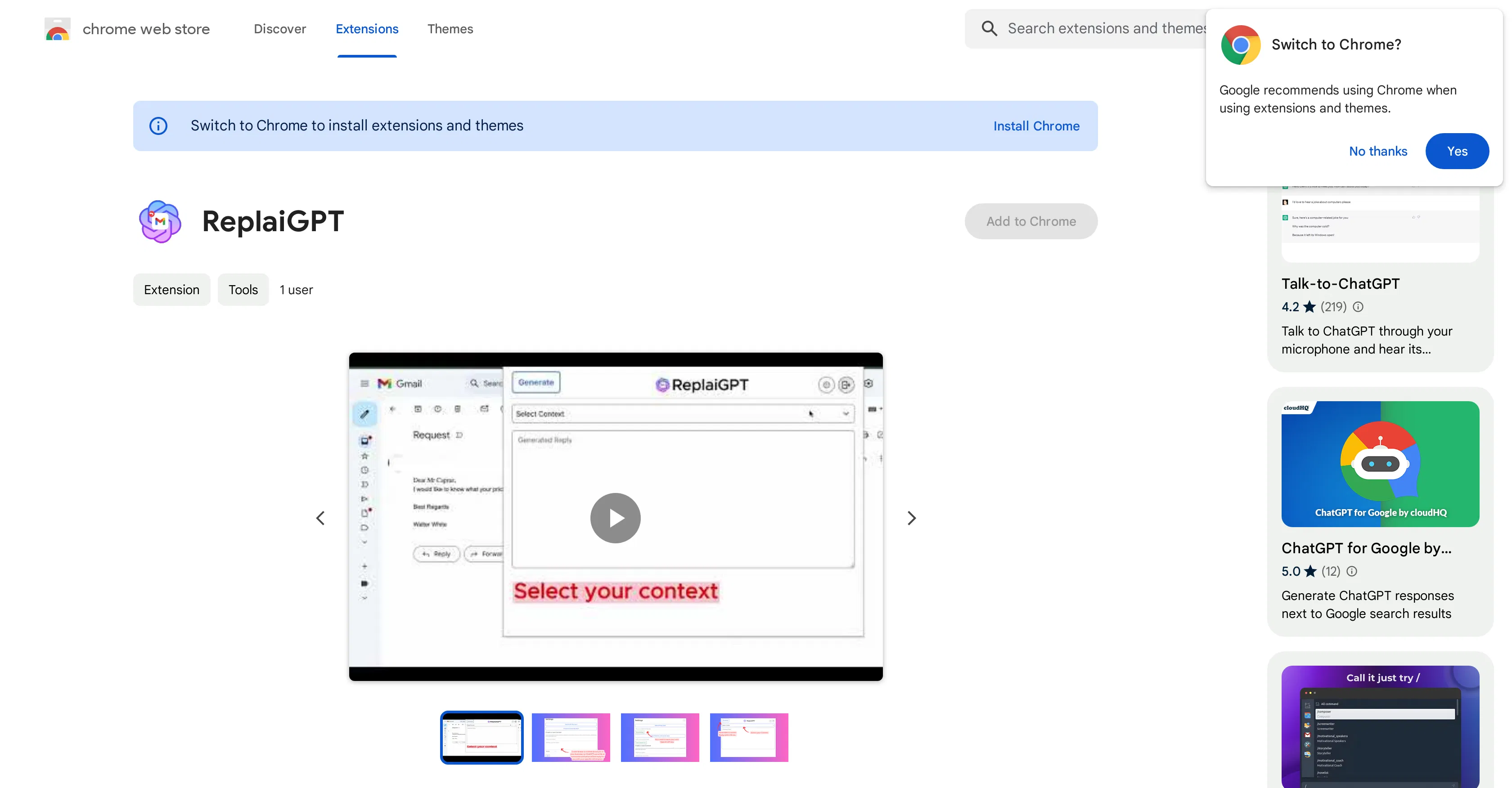Switch to the Extensions tab
This screenshot has width=1512, height=788.
(367, 29)
